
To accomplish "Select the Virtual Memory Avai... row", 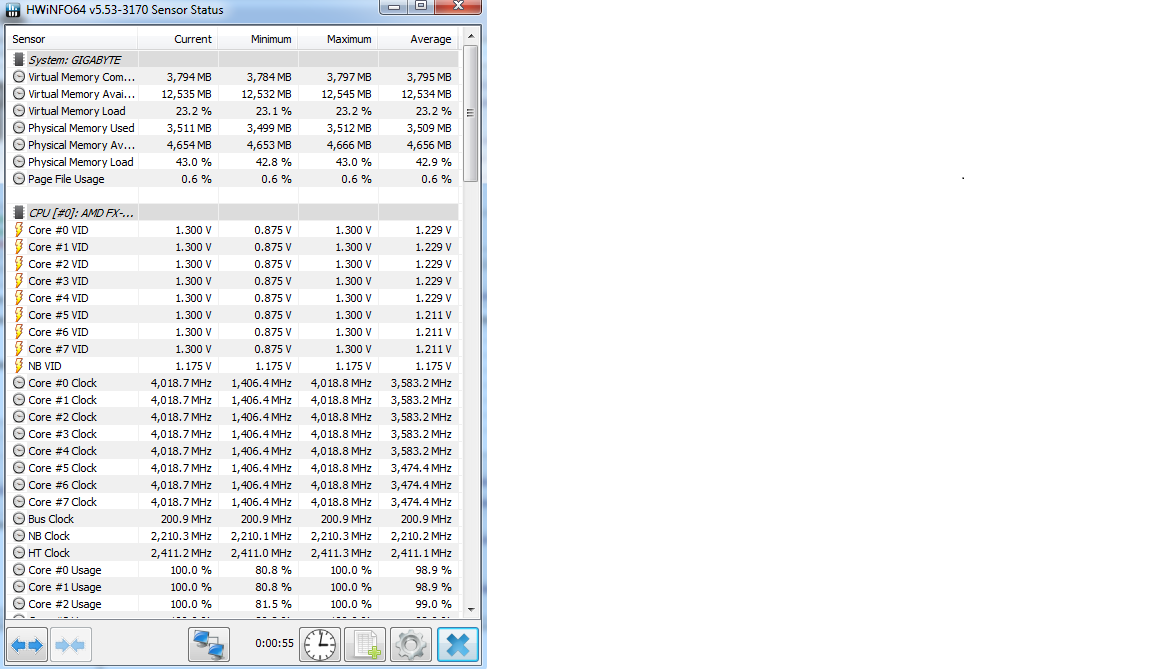I will pos(233,93).
